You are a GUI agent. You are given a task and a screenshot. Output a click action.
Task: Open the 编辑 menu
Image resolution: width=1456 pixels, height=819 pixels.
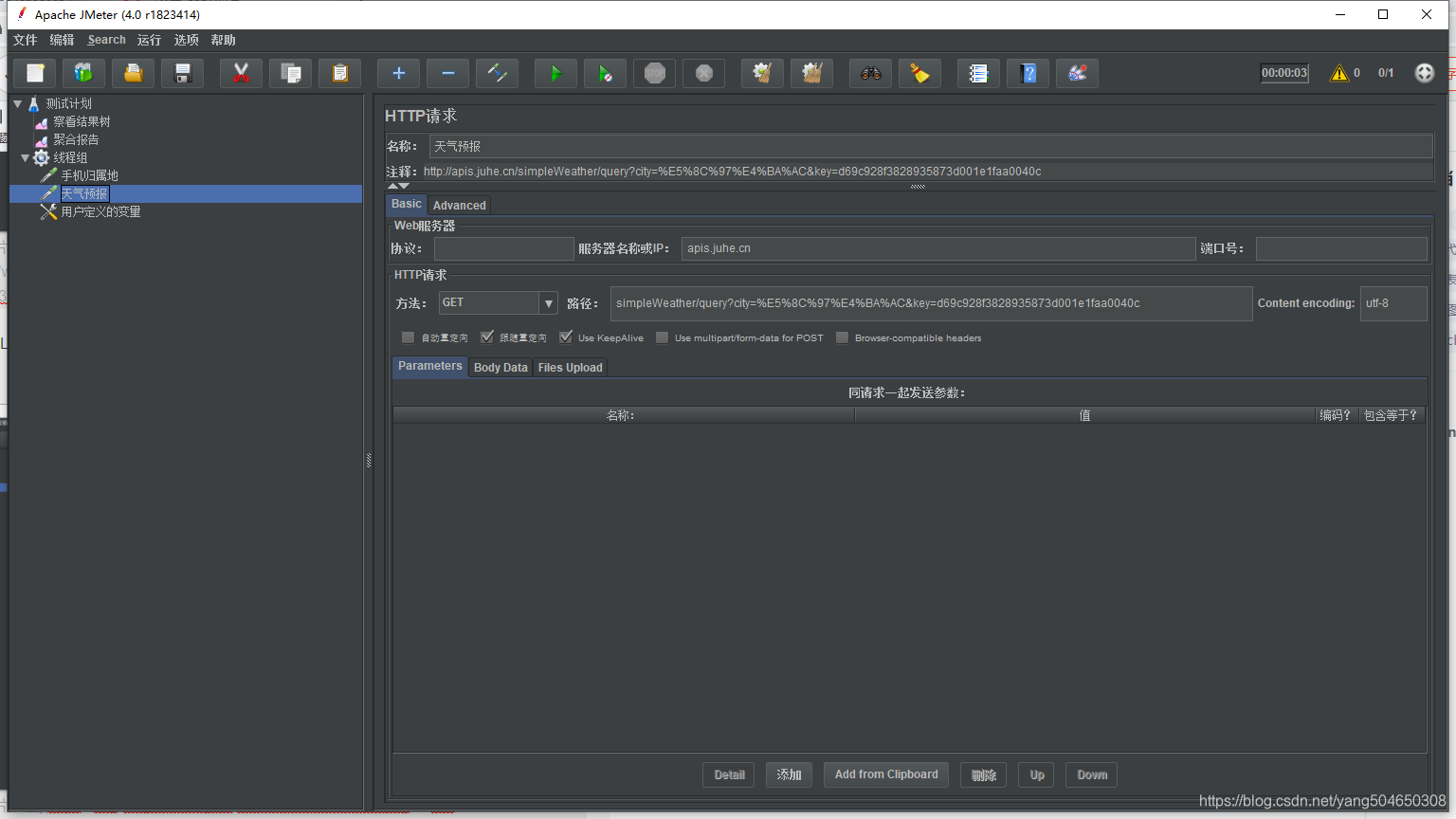pyautogui.click(x=62, y=40)
